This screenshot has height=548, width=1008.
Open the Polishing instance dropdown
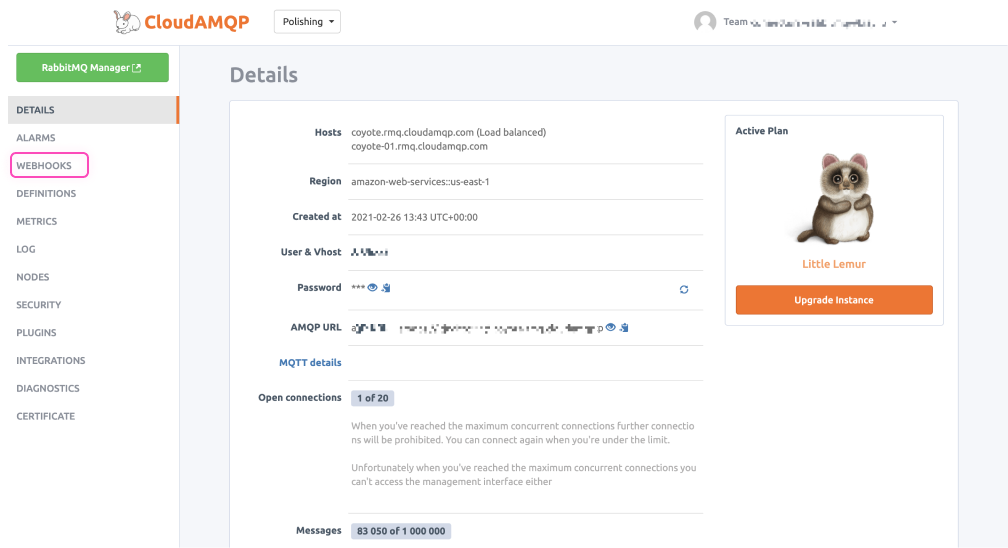coord(307,22)
